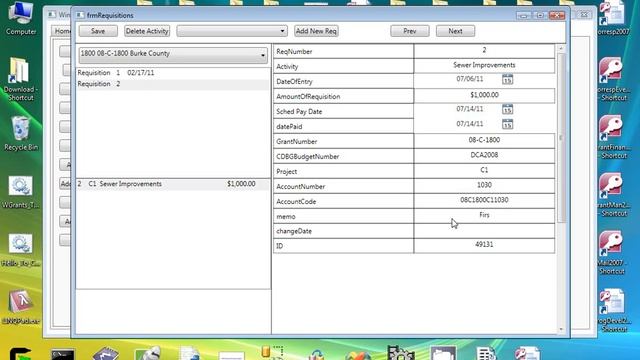The width and height of the screenshot is (640, 360).
Task: Open the Hello_To desktop icon
Action: click(x=21, y=250)
